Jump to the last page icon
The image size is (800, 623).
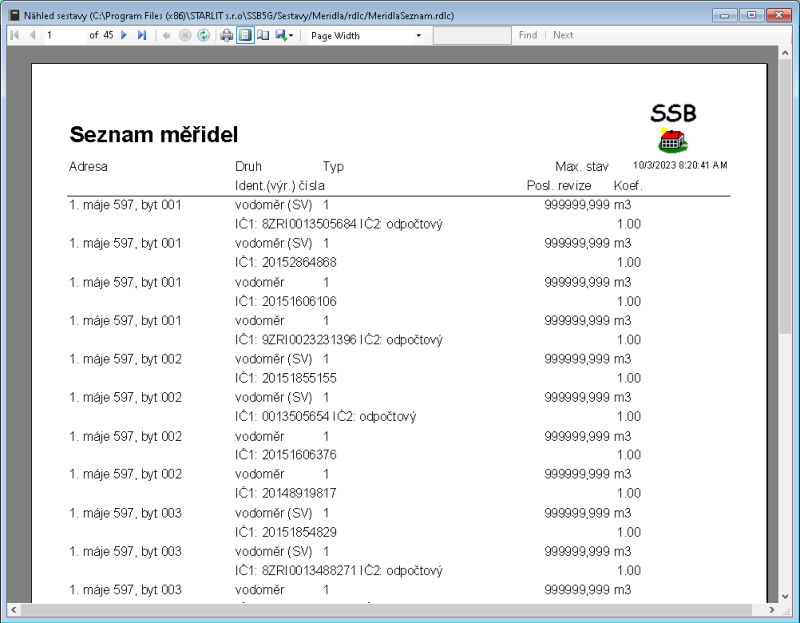coord(140,35)
